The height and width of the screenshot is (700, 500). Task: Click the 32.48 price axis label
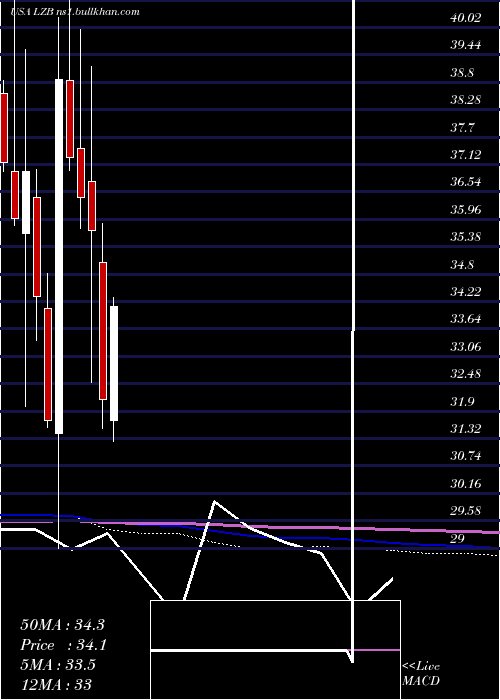click(466, 374)
